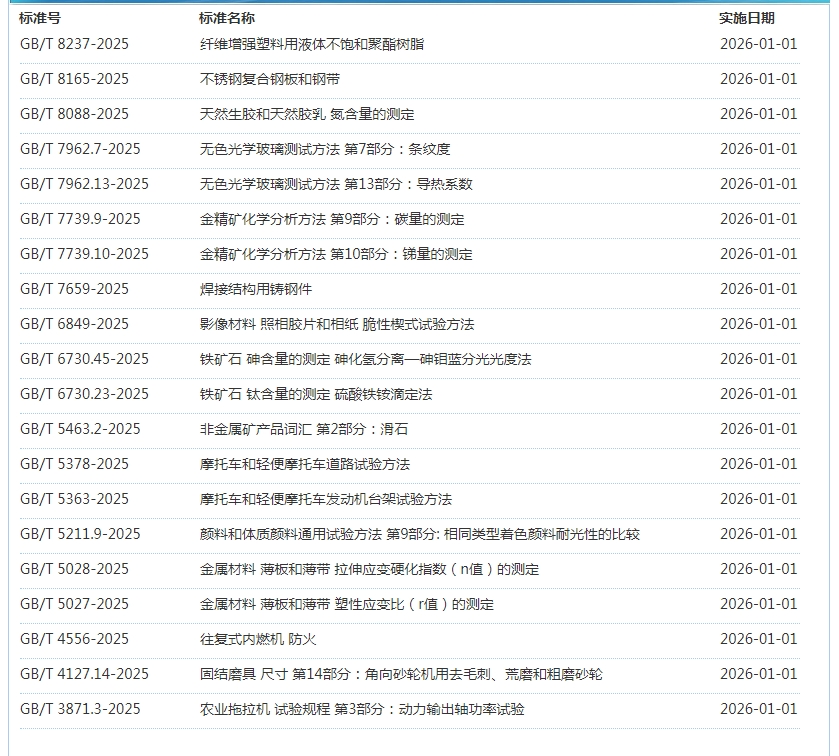
Task: Click the 标准号 column header
Action: (x=40, y=18)
